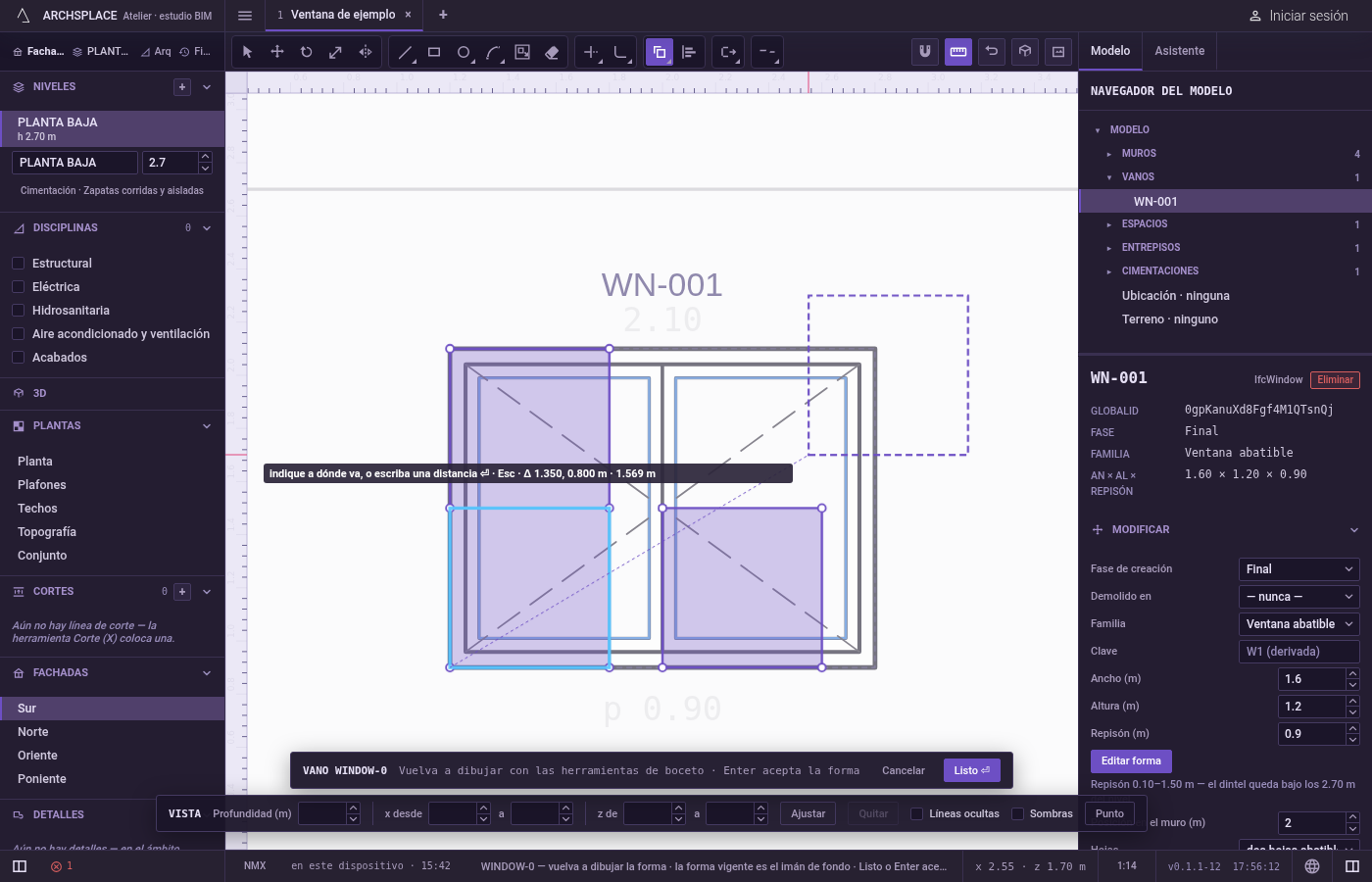Screen dimensions: 1372x882
Task: Select the arc drawing tool
Action: coord(493,52)
